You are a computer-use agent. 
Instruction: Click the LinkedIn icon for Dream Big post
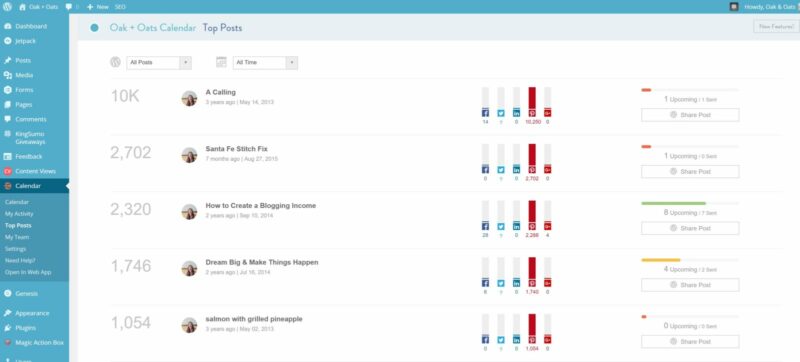point(516,283)
